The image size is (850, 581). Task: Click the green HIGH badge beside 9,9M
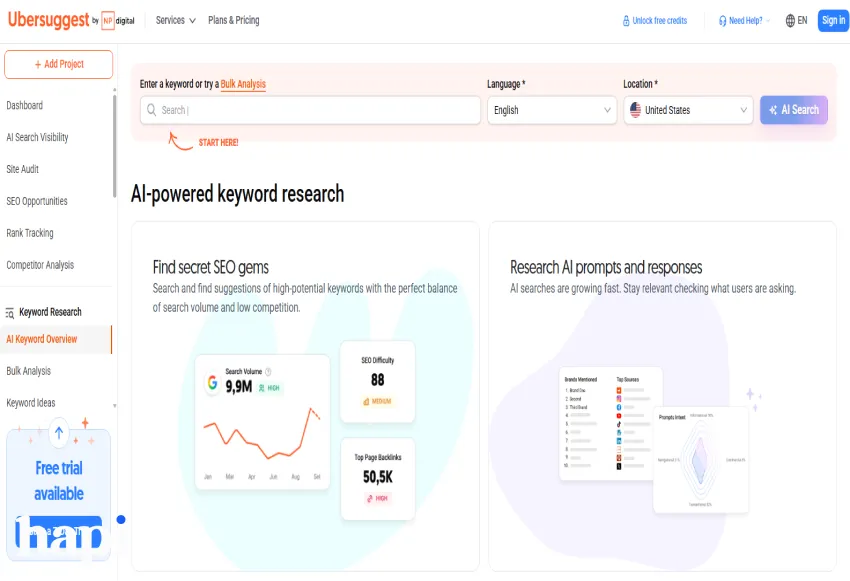[269, 388]
